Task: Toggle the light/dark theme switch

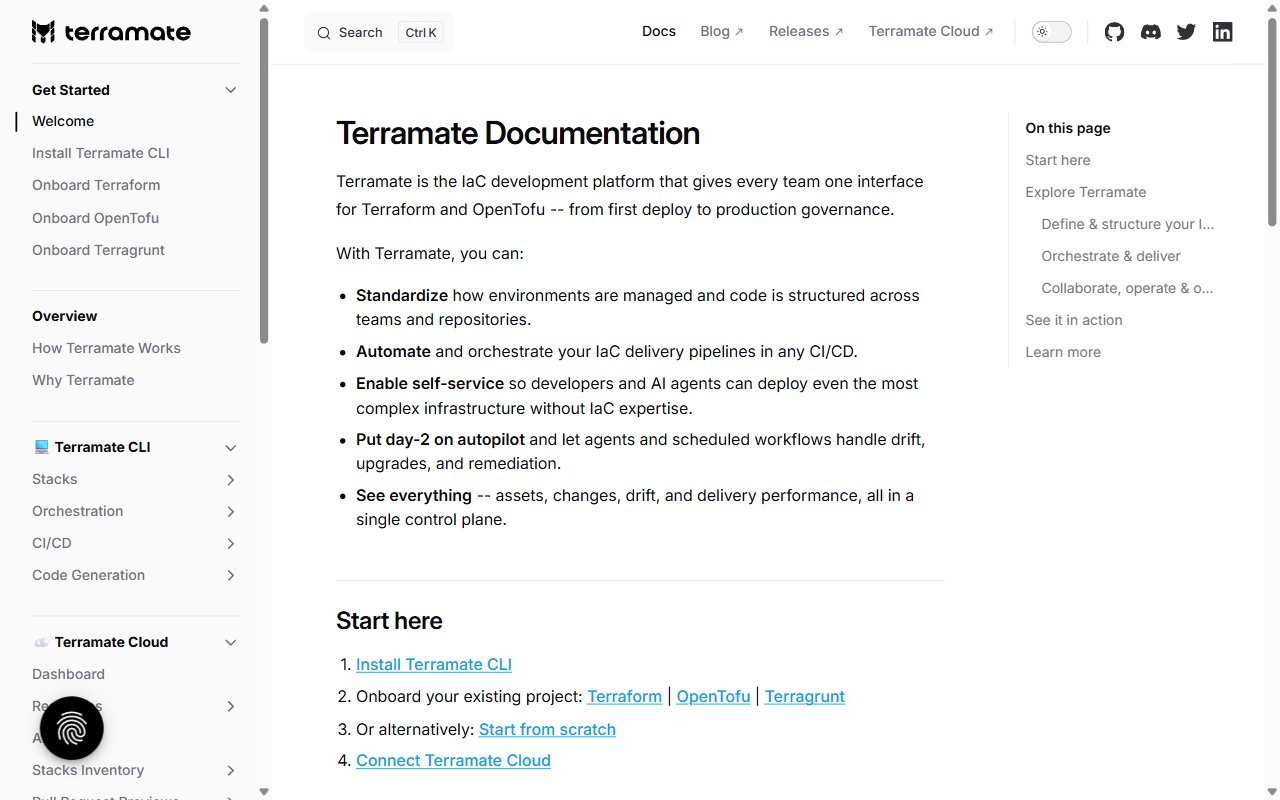Action: [1051, 32]
